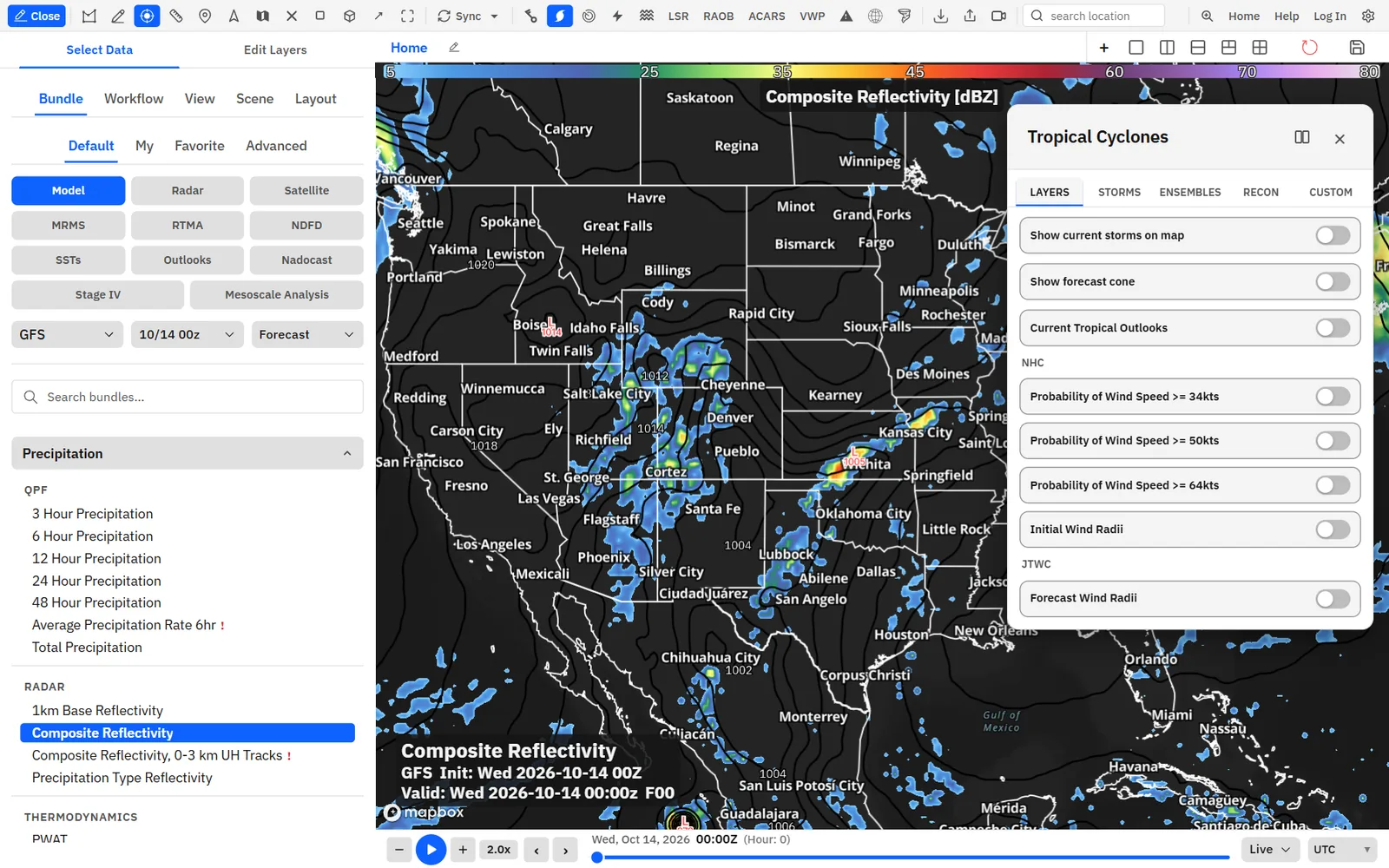
Task: Toggle Show forecast cone switch
Action: tap(1333, 281)
